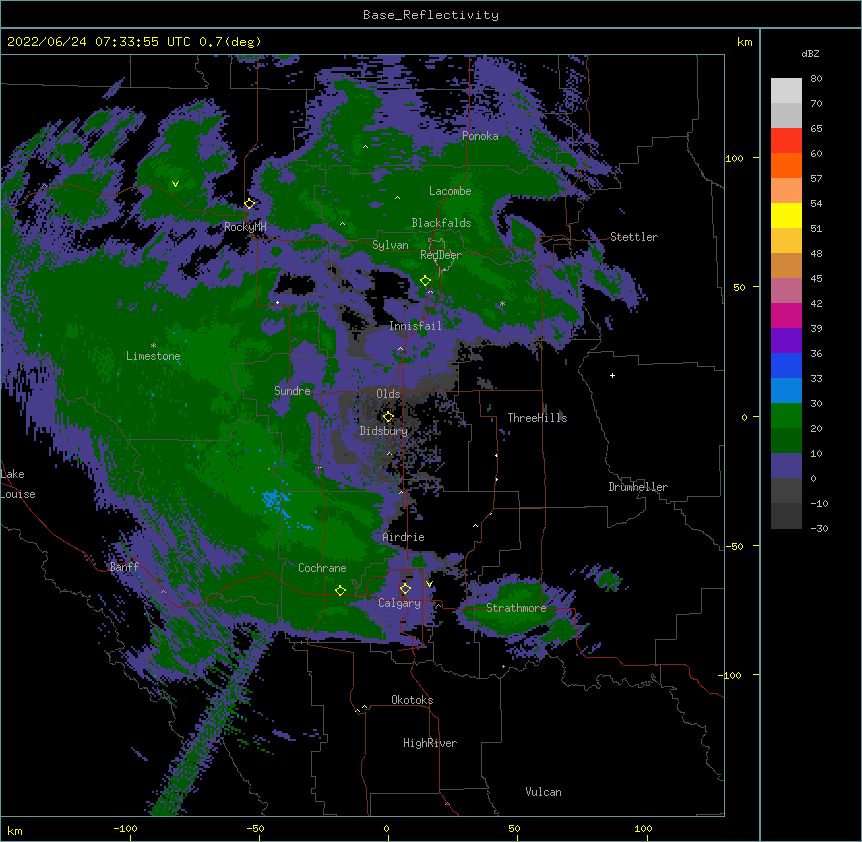Click the Stettler city label

pyautogui.click(x=634, y=237)
